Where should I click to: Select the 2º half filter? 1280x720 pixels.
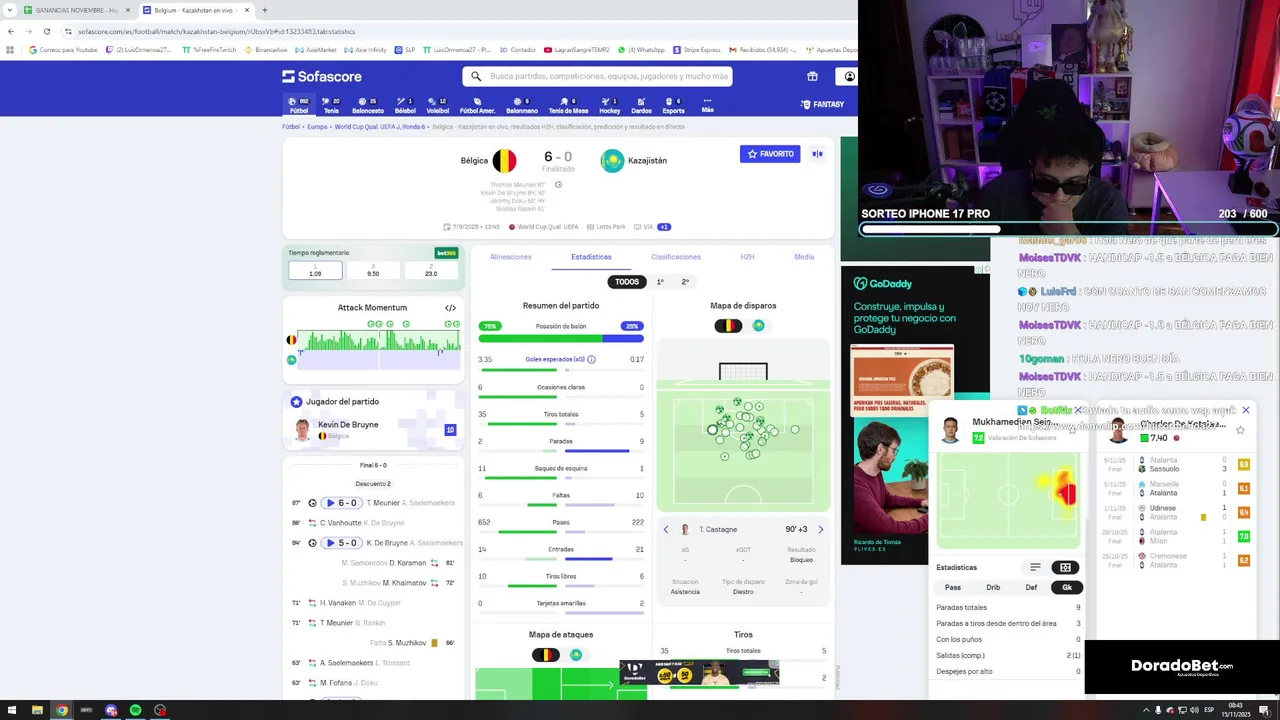(685, 282)
